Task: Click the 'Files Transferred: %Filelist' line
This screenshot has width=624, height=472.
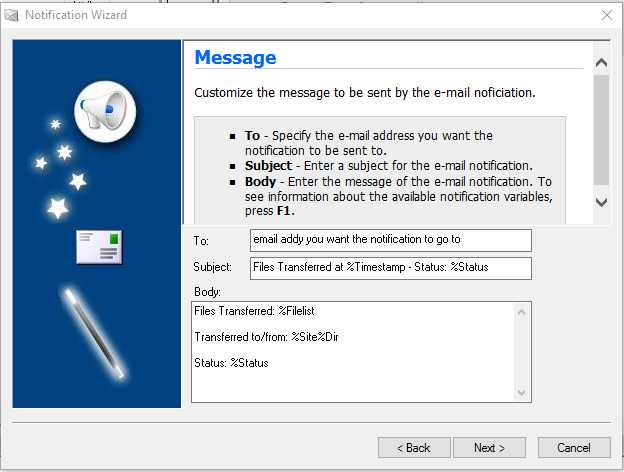Action: tap(254, 311)
